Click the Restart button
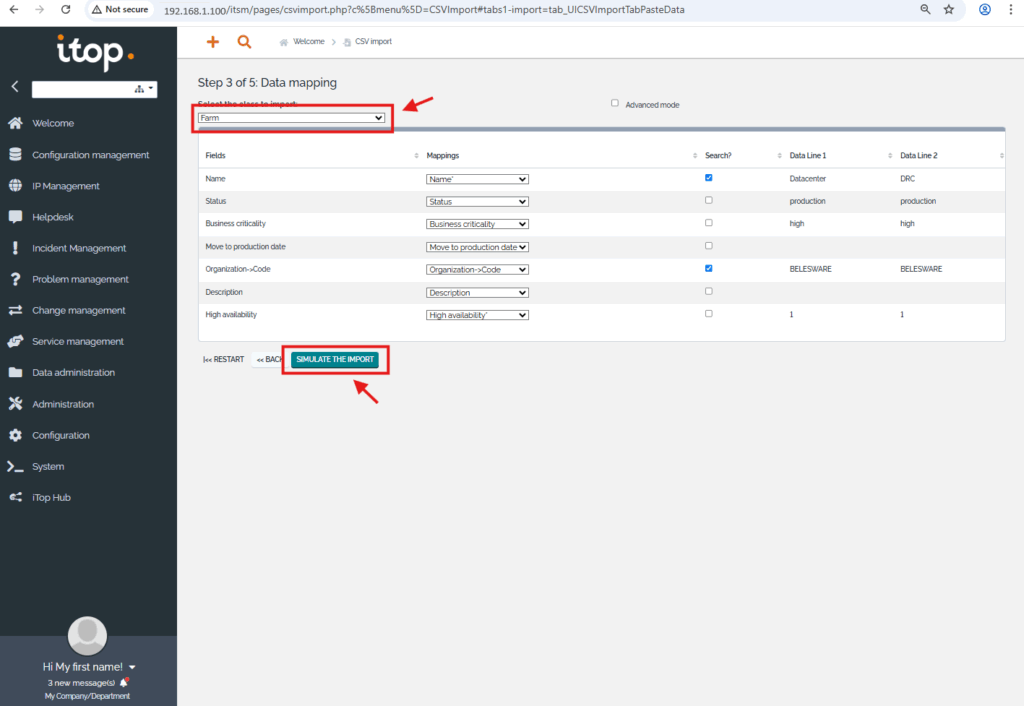Image resolution: width=1024 pixels, height=706 pixels. (223, 359)
